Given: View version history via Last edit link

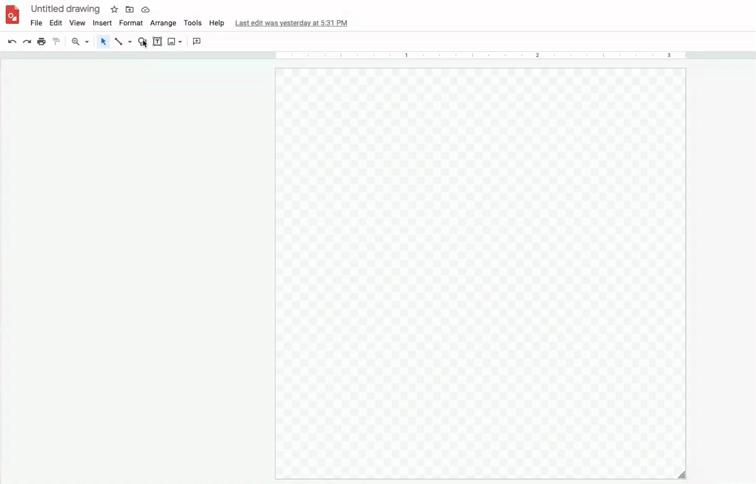Looking at the screenshot, I should 291,23.
